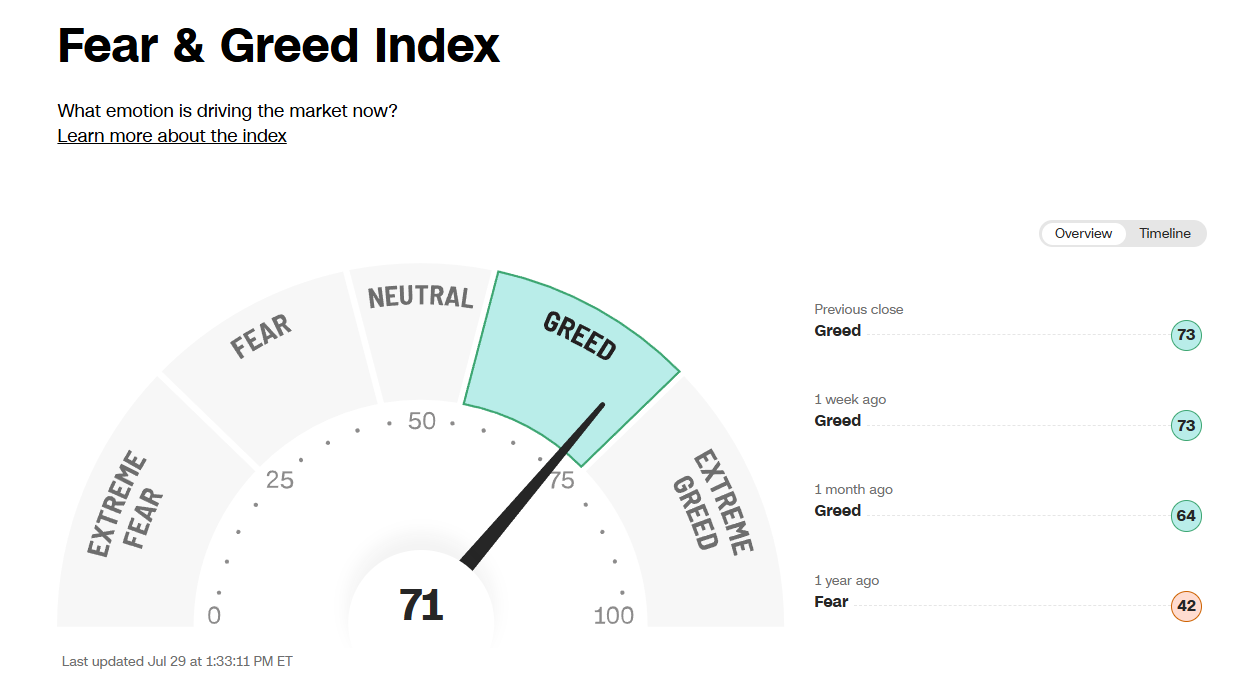Click the current index value 71
This screenshot has height=697, width=1250.
421,605
